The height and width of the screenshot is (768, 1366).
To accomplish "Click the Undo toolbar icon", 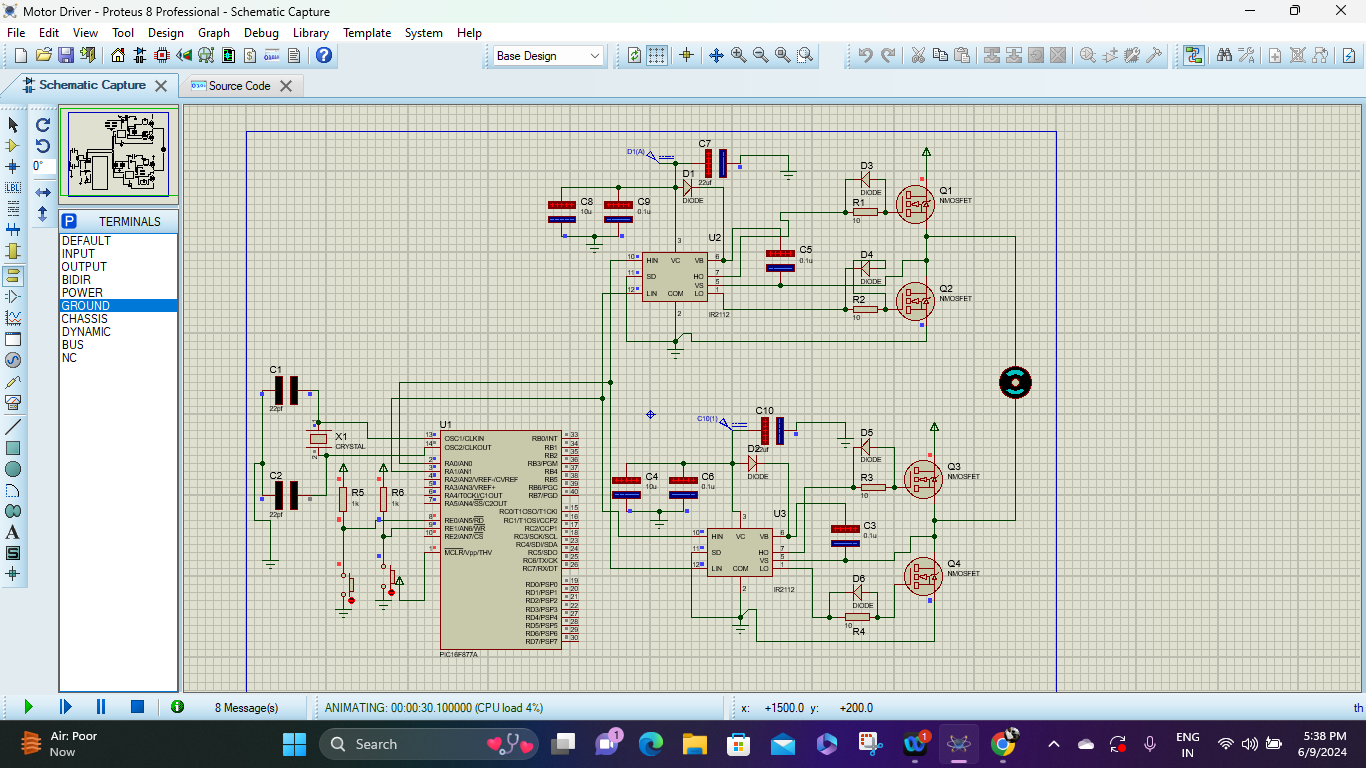I will point(866,55).
